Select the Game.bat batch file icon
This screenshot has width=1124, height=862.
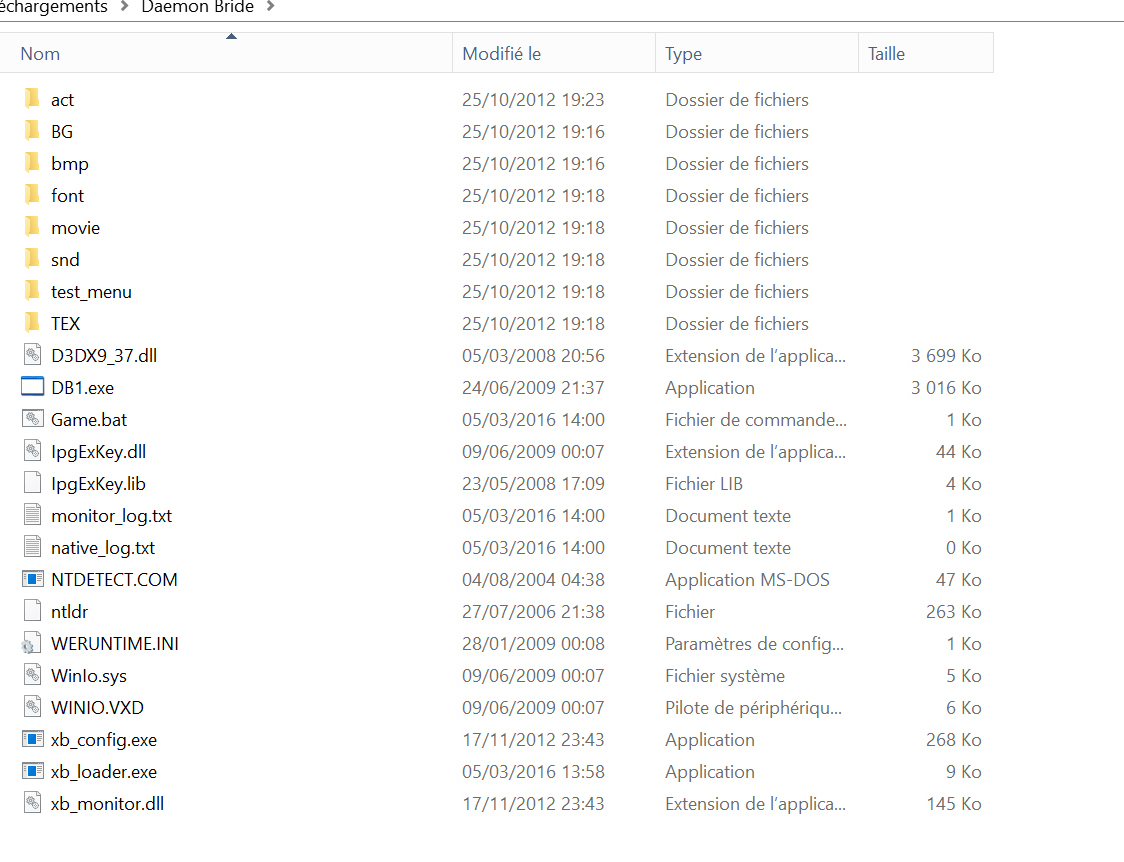point(33,420)
